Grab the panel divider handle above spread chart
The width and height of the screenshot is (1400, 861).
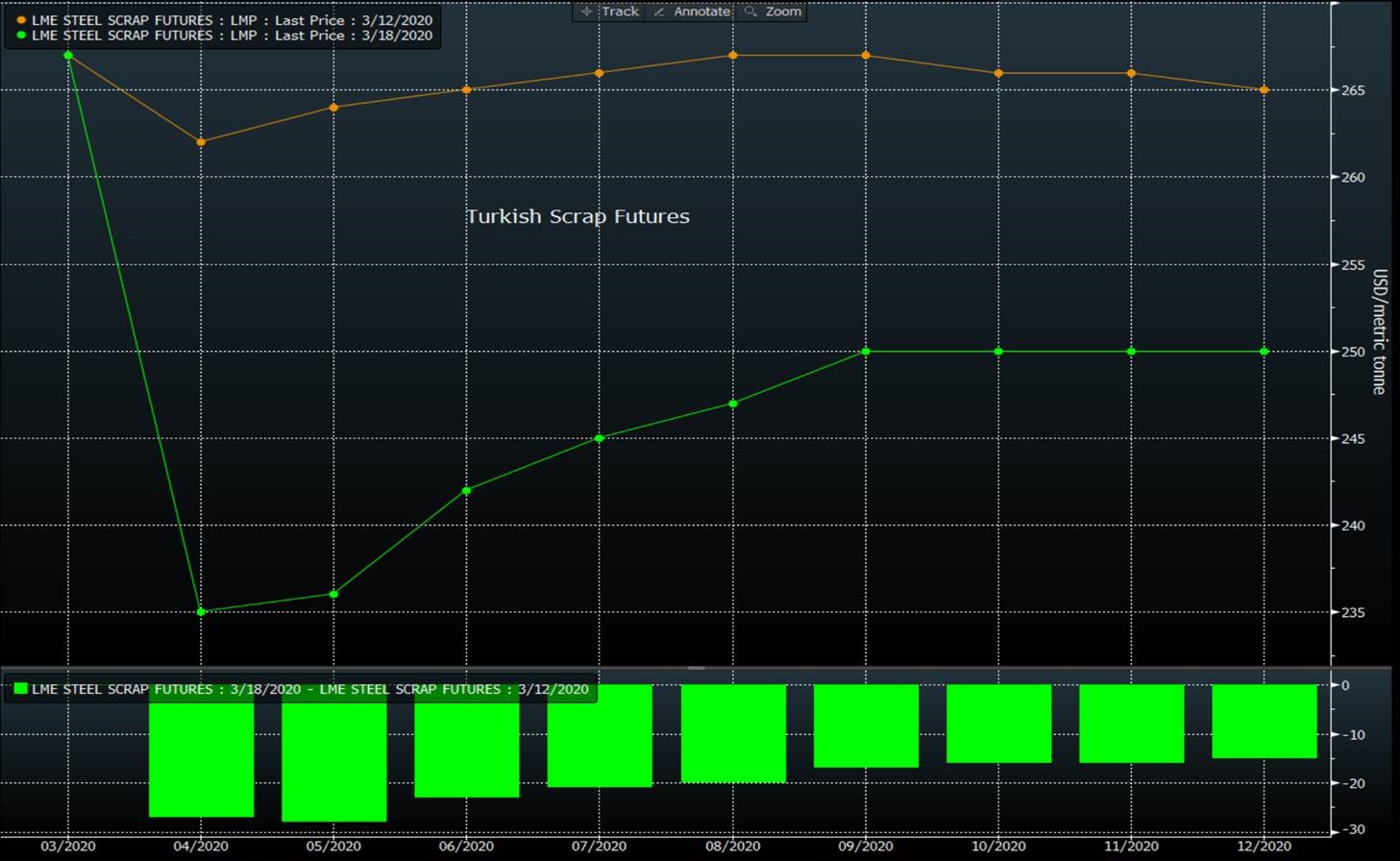coord(697,667)
